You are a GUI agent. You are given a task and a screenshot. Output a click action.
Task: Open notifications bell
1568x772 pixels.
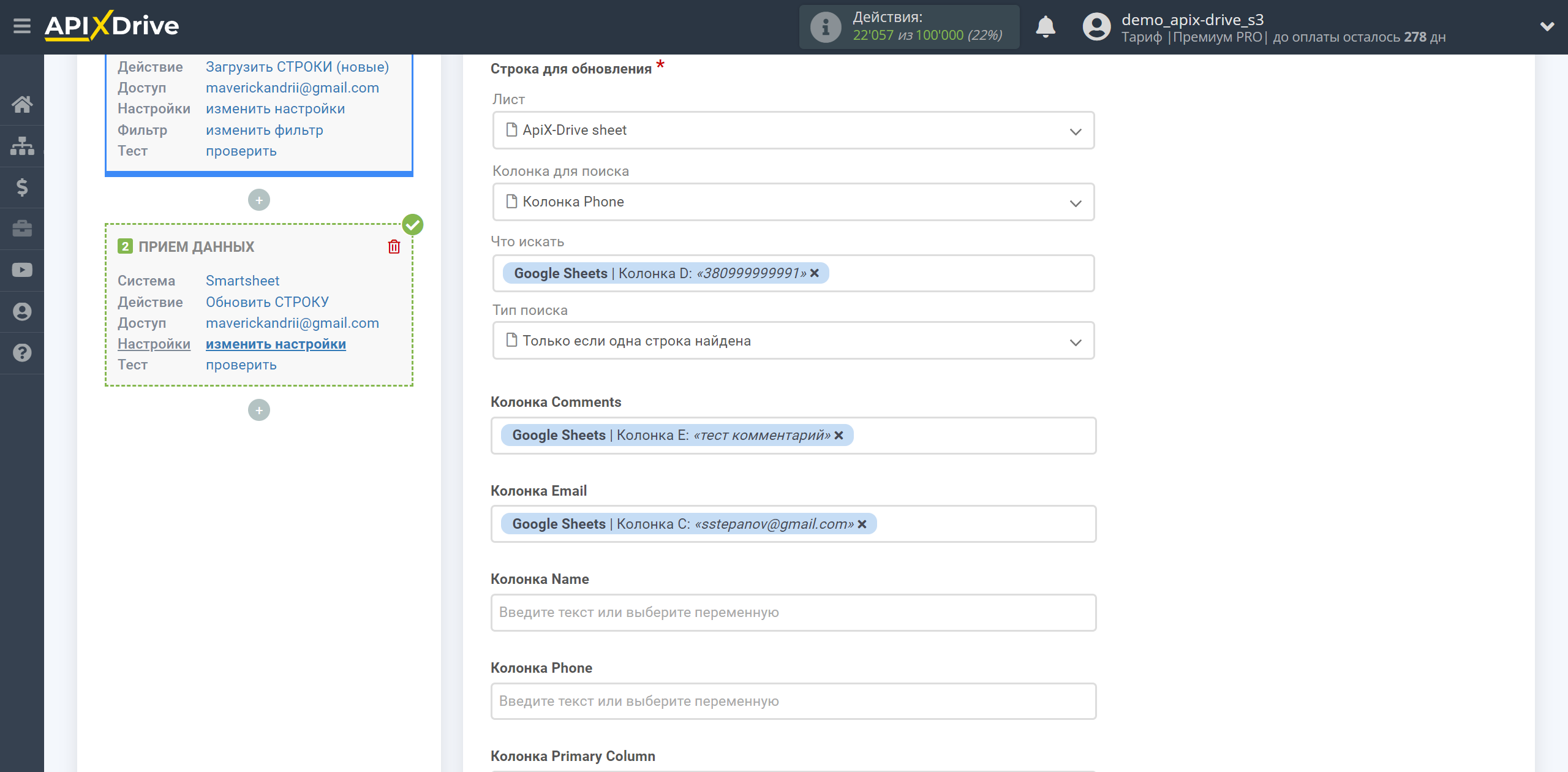(1046, 27)
